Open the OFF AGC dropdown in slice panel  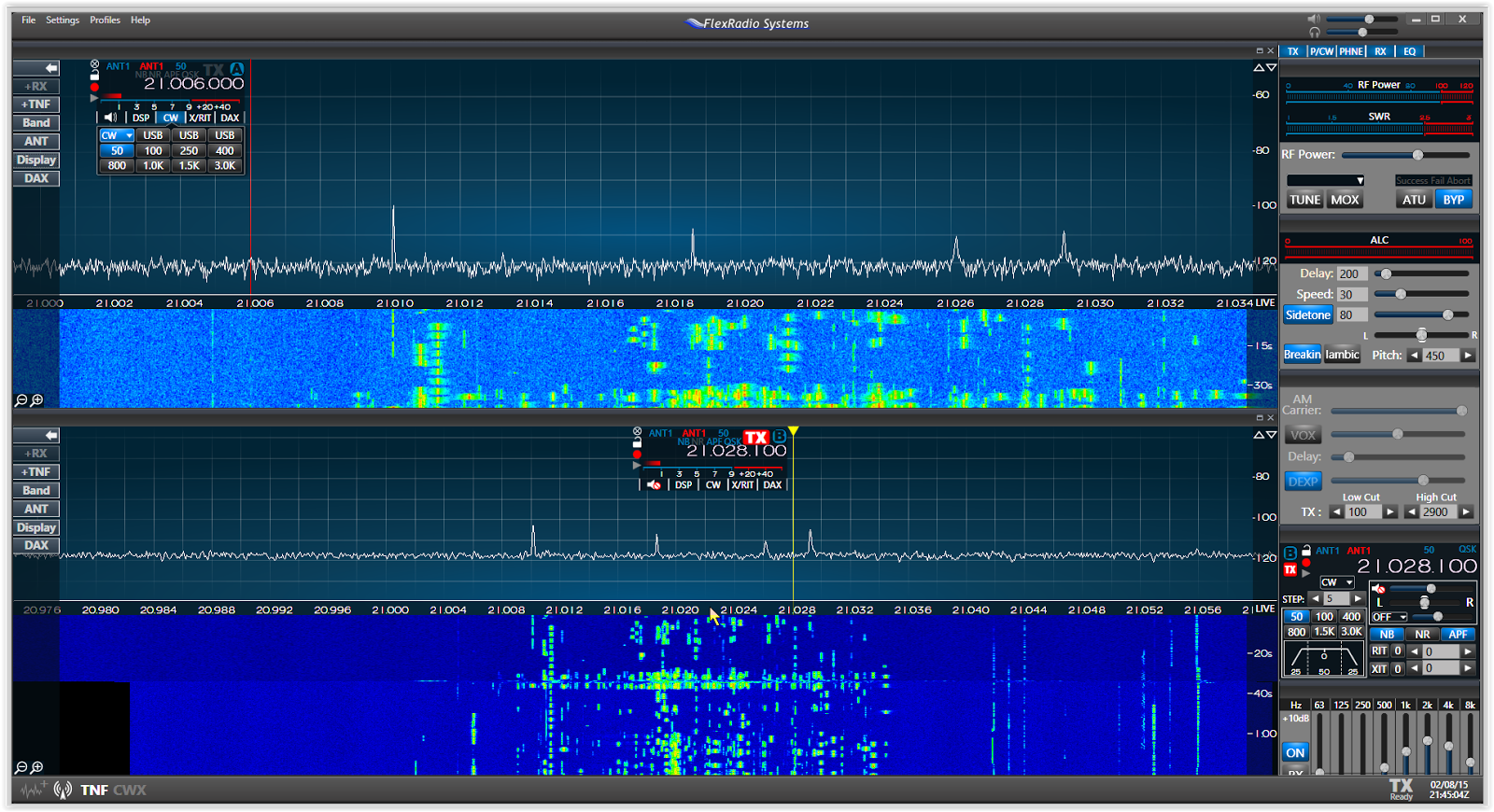coord(1389,617)
